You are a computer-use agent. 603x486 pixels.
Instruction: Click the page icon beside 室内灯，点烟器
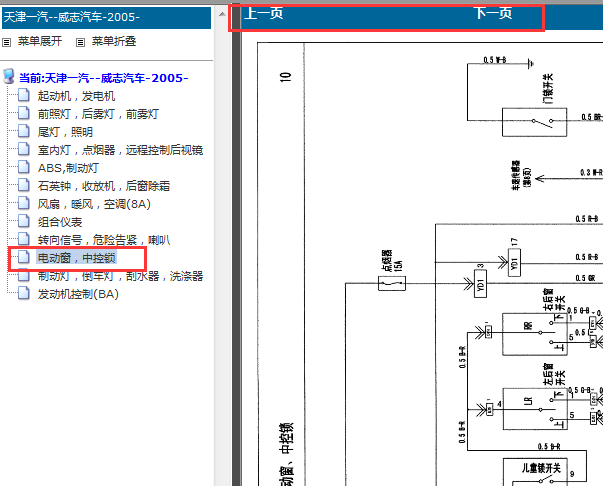[x=24, y=149]
